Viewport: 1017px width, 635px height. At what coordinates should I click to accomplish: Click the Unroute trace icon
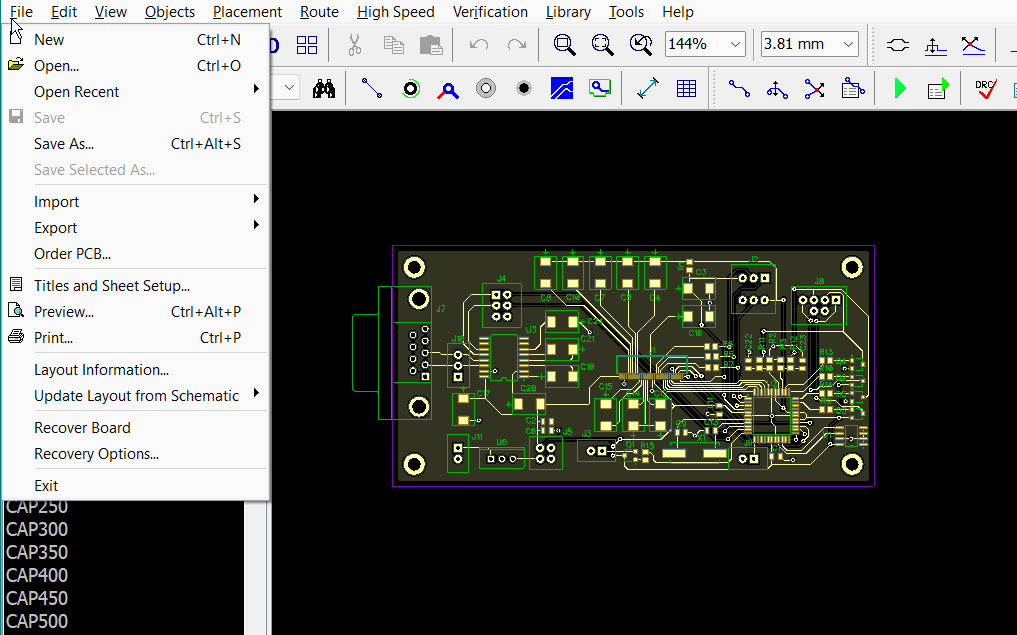(815, 88)
